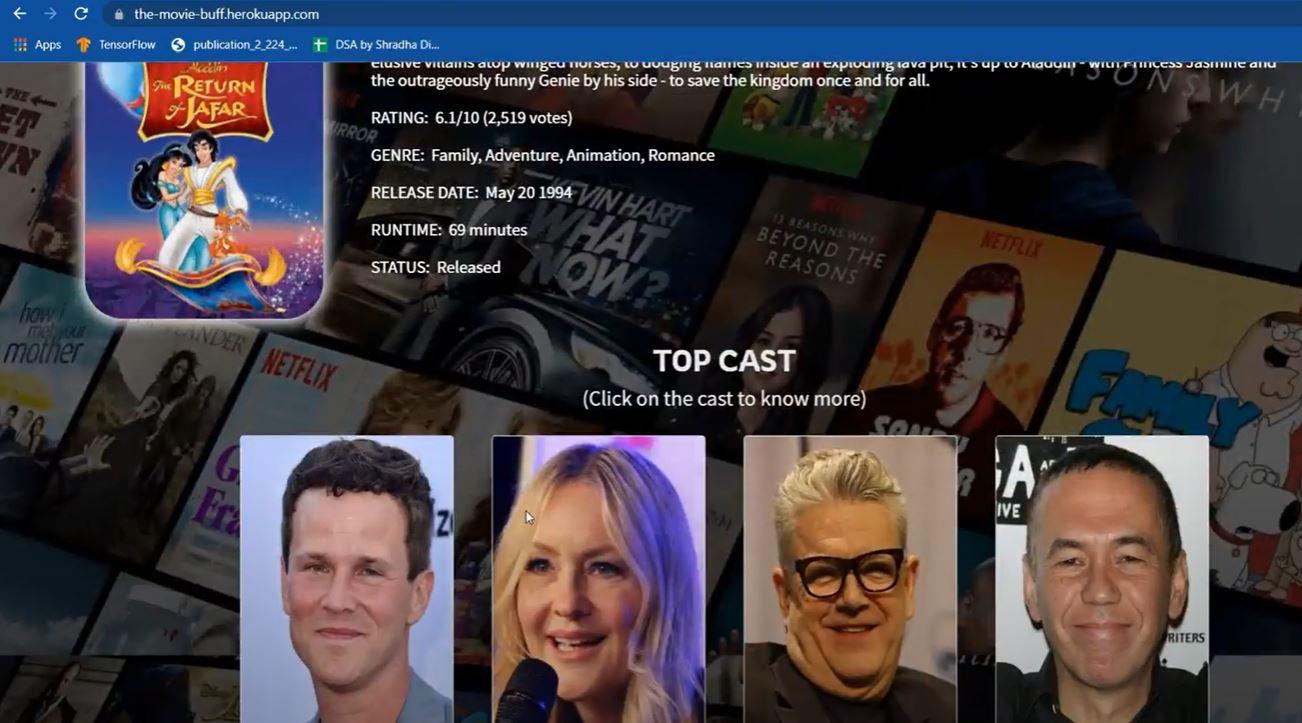Click the browser forward arrow
This screenshot has width=1302, height=723.
50,14
